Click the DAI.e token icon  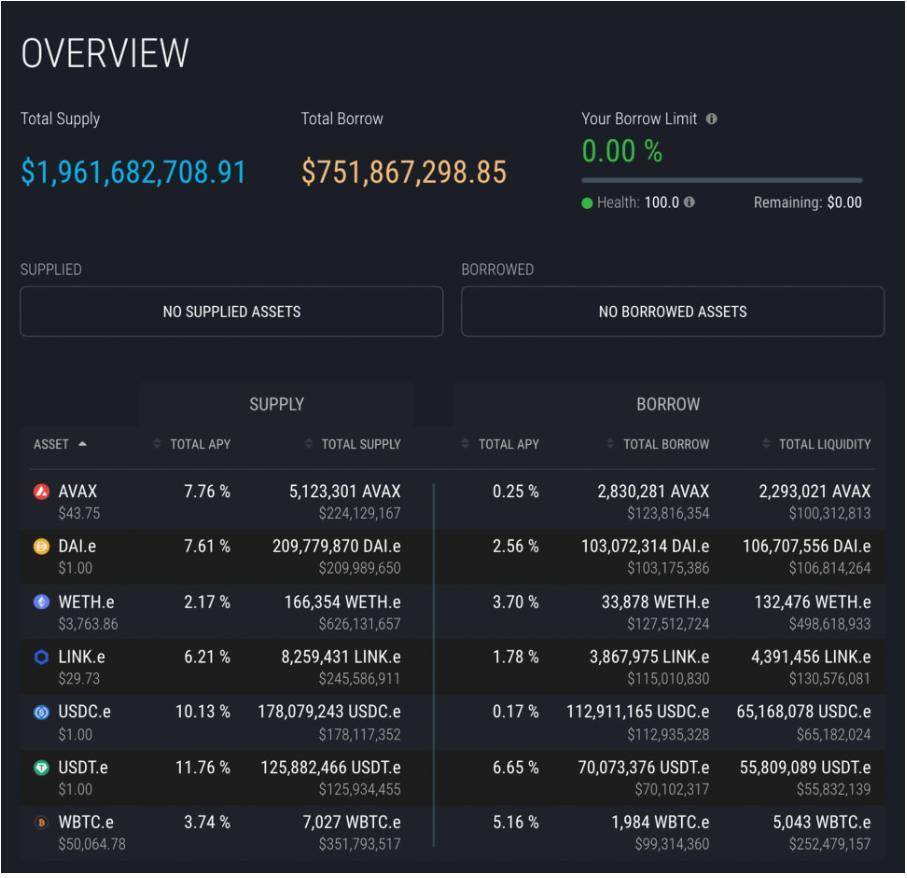point(42,547)
